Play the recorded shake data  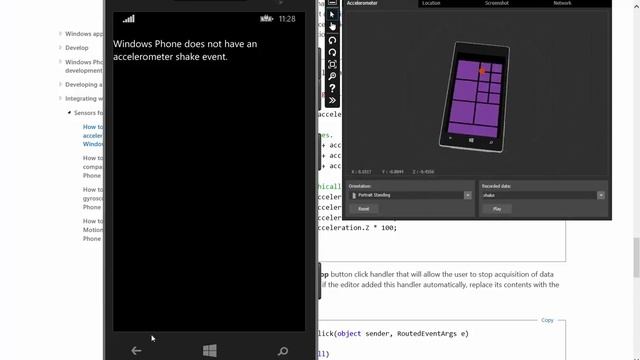point(497,209)
